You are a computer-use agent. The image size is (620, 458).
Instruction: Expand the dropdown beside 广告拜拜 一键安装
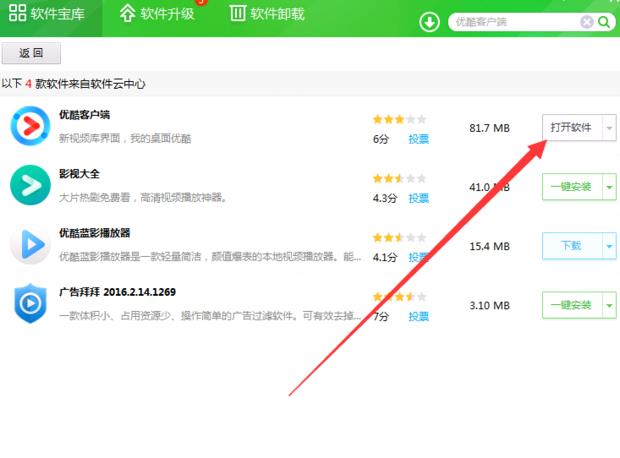(x=609, y=305)
